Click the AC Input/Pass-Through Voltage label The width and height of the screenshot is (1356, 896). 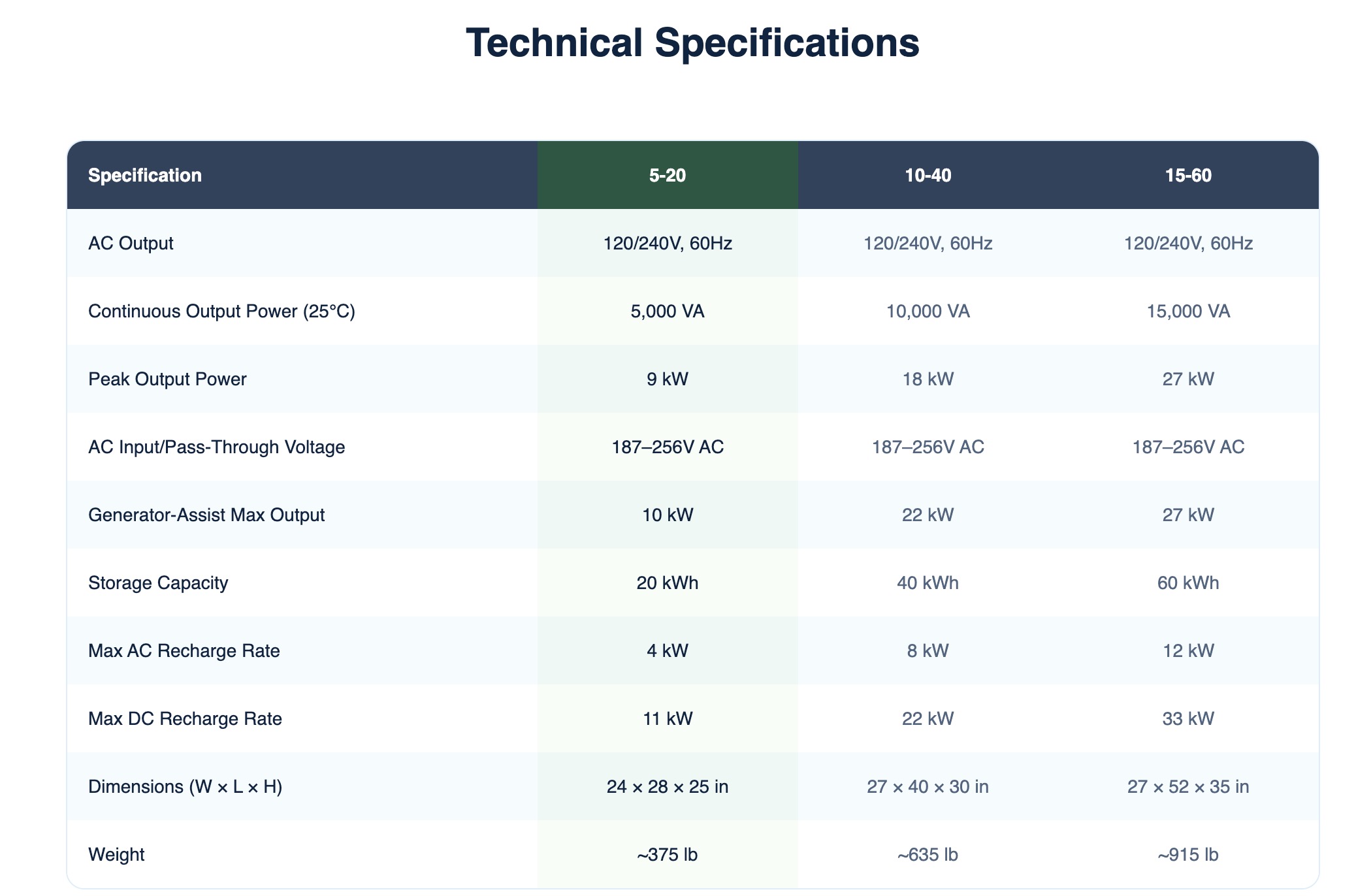pyautogui.click(x=216, y=447)
